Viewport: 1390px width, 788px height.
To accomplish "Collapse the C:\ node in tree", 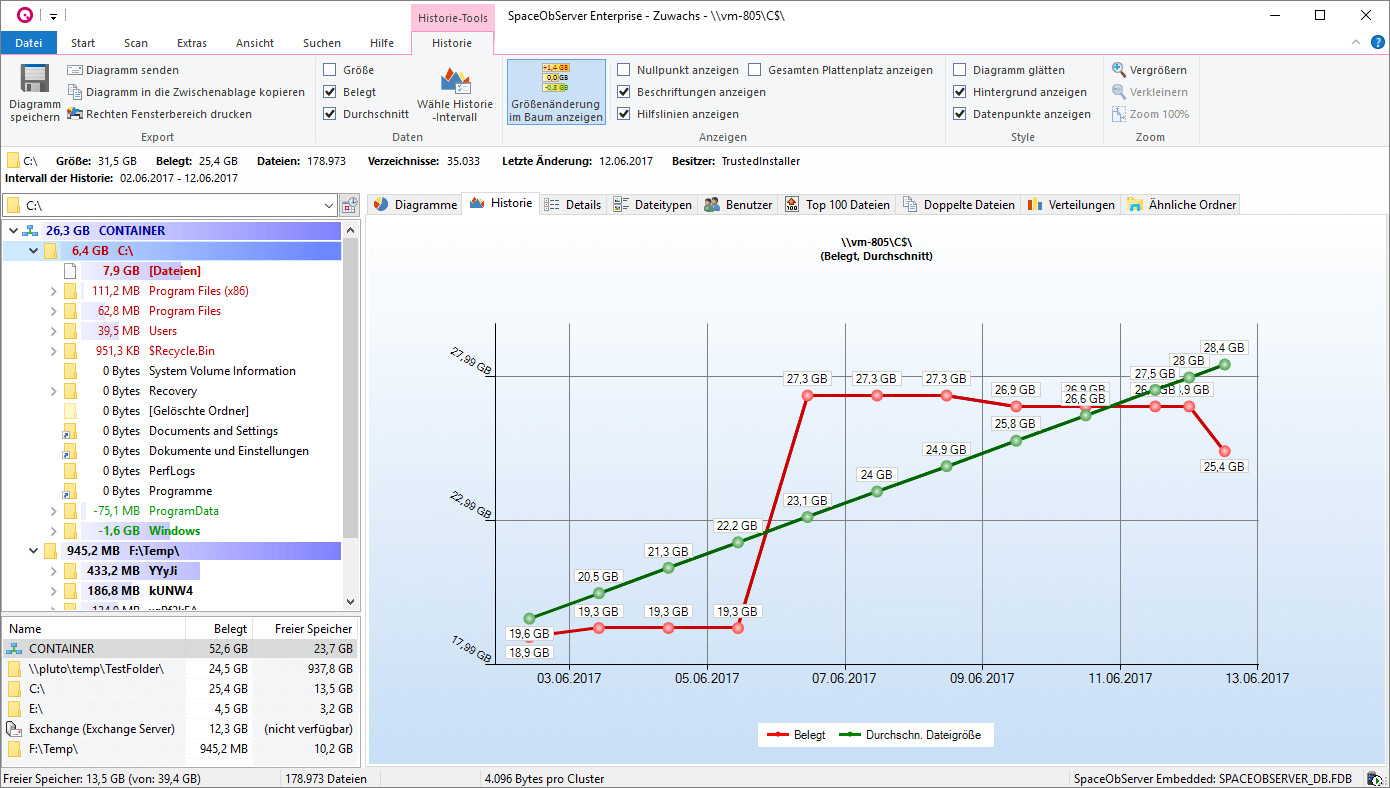I will tap(34, 251).
